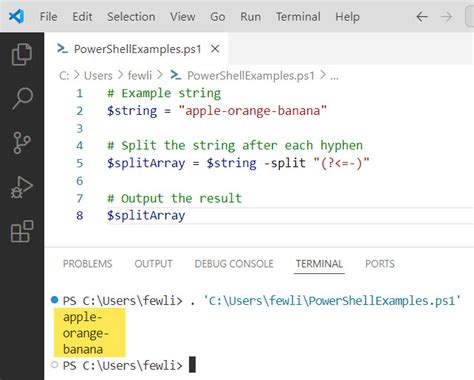Open the Source Control view
This screenshot has height=380, width=474.
22,143
